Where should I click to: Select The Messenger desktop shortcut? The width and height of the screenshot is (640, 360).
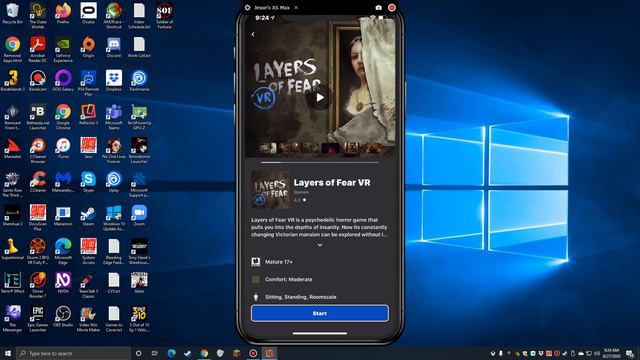click(x=12, y=319)
